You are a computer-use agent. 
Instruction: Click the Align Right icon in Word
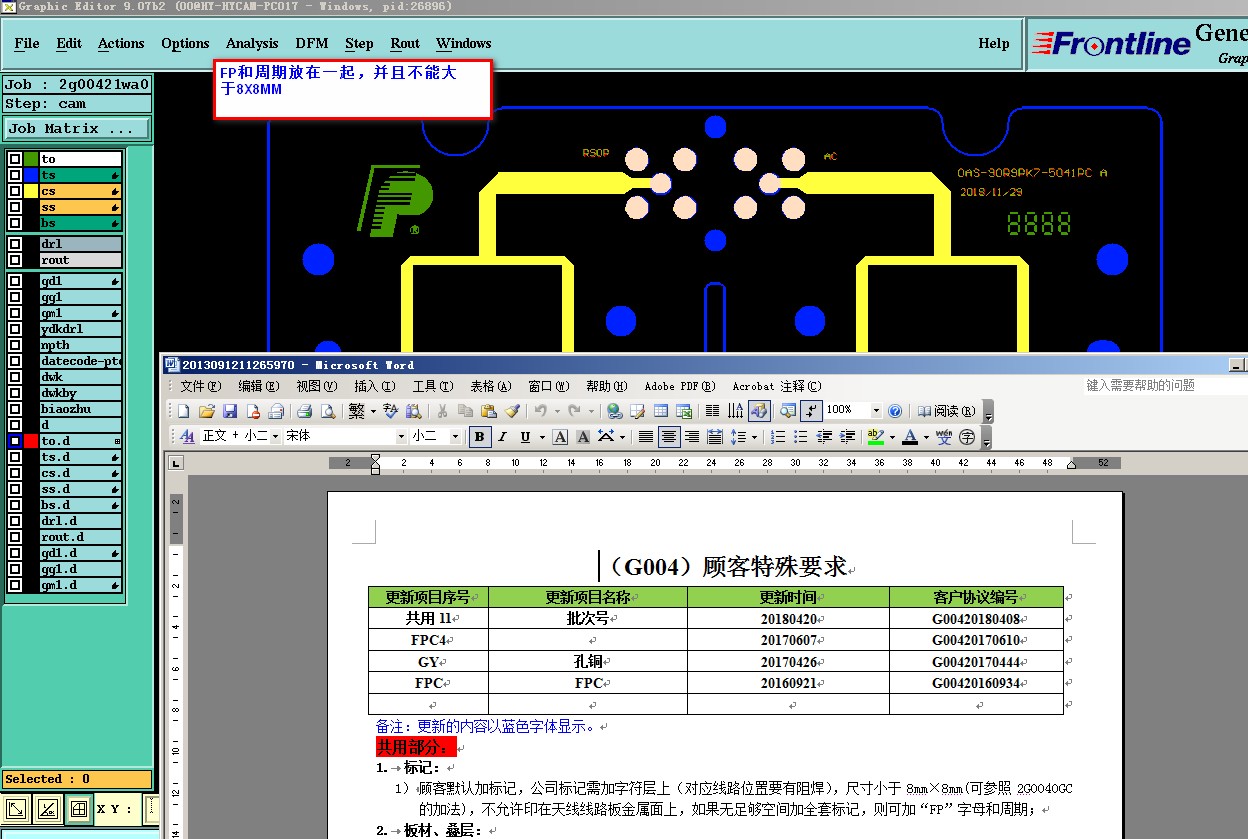coord(692,437)
